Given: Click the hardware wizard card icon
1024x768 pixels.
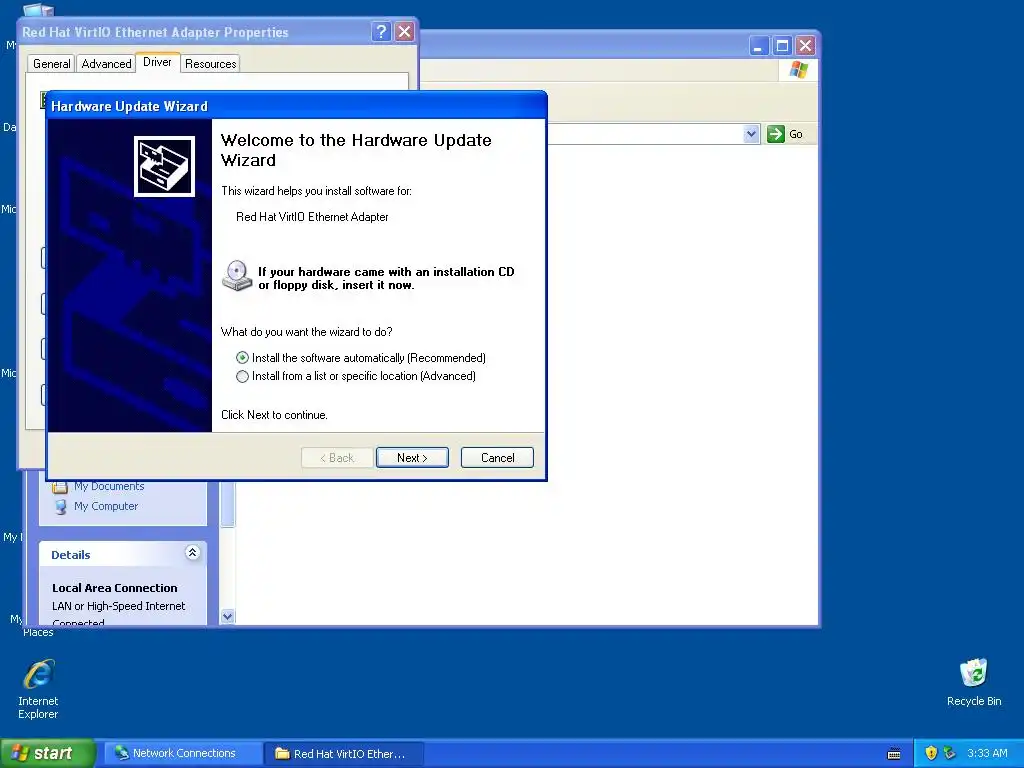Looking at the screenshot, I should 164,166.
